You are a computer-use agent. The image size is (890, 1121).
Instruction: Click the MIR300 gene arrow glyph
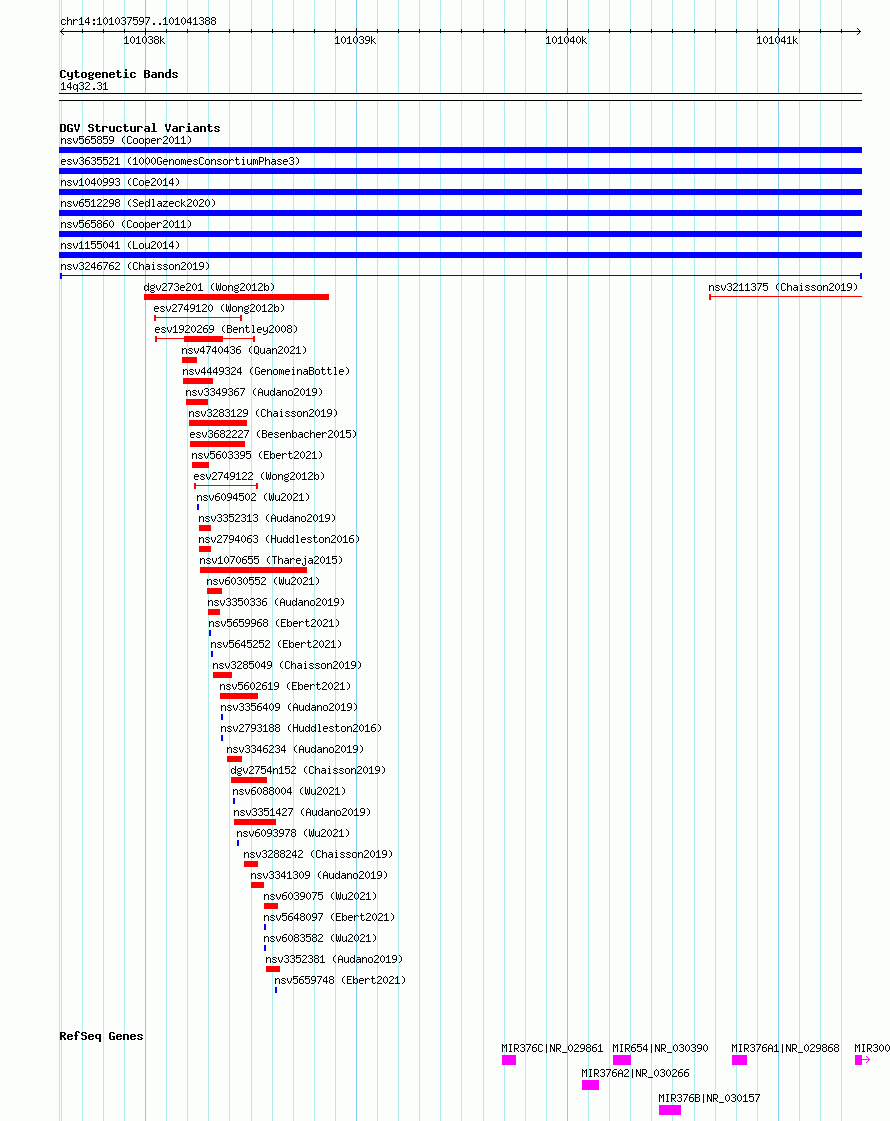tap(863, 1060)
